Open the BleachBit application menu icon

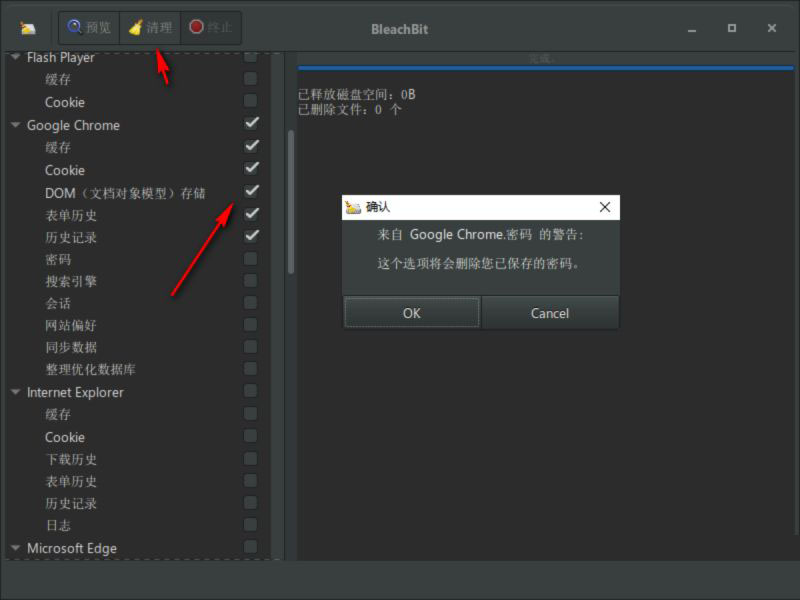[x=28, y=28]
